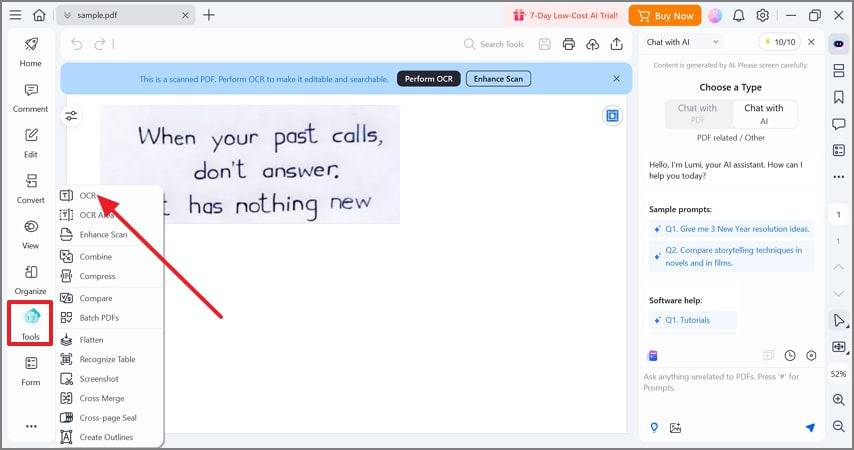Open the Home tool in sidebar
Viewport: 854px width, 450px height.
point(31,52)
